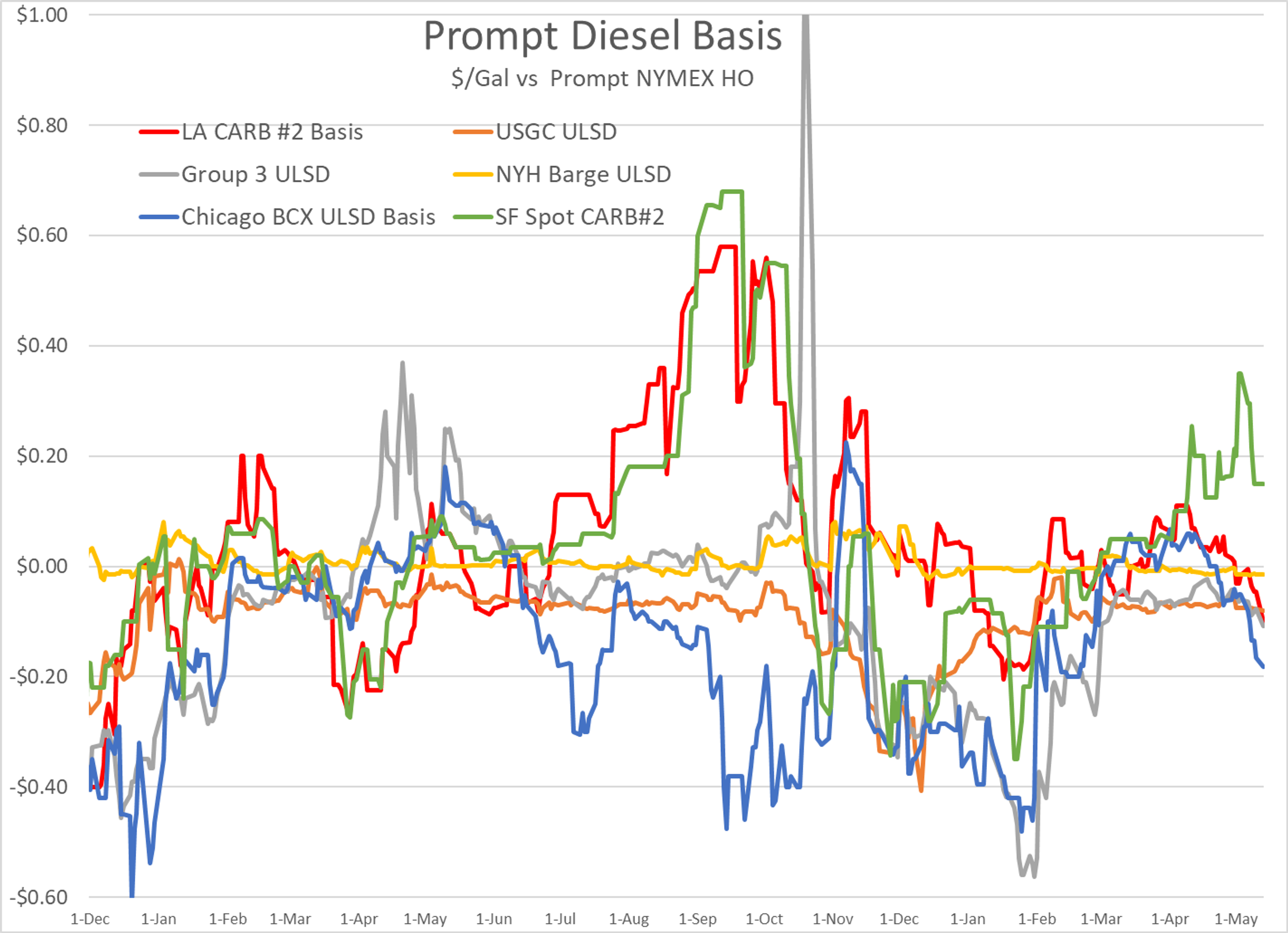Click the -$0.20 y-axis label
Viewport: 1288px width, 933px height.
click(x=38, y=676)
